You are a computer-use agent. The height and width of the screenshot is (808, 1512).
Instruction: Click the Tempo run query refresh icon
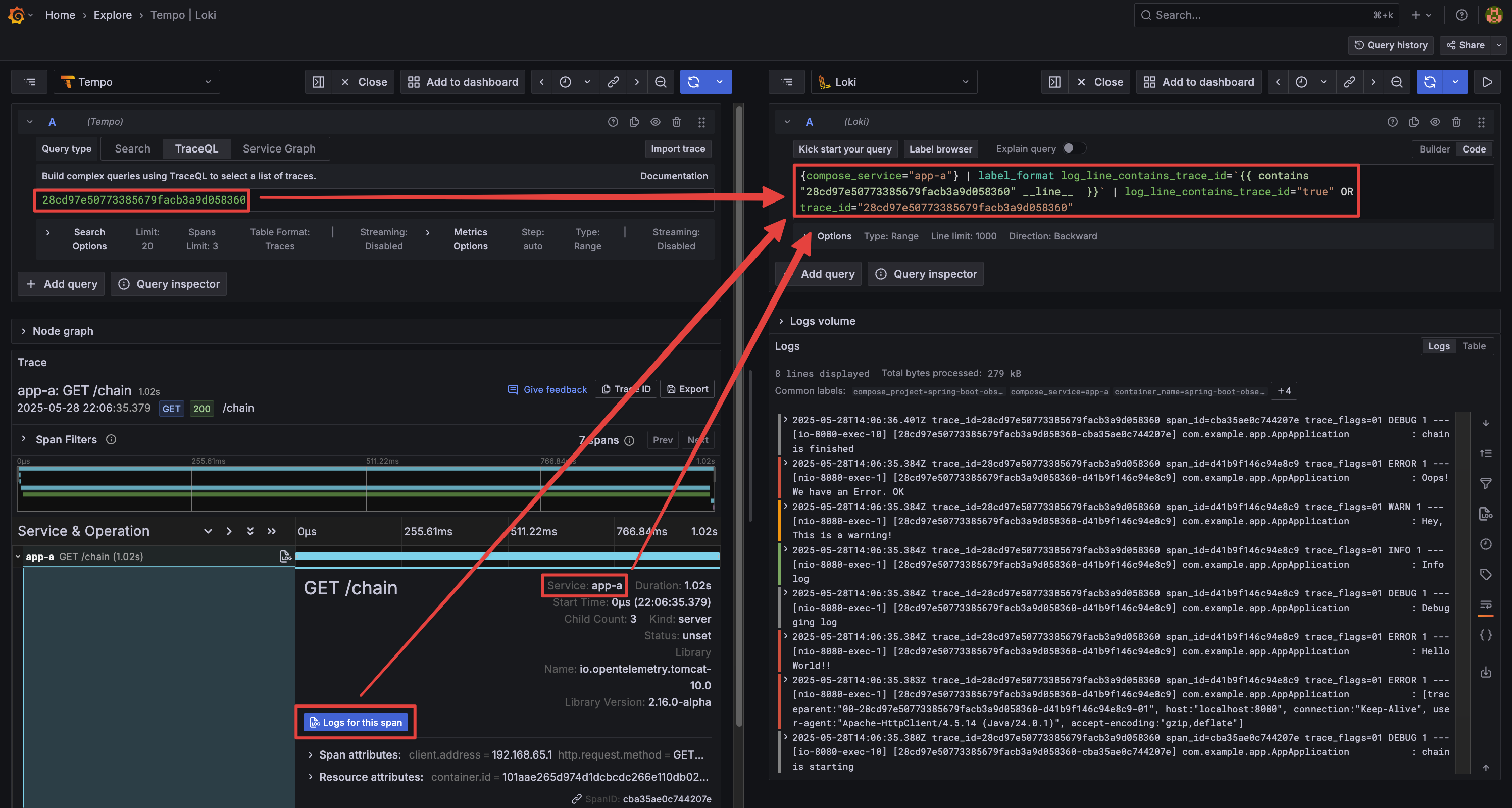click(x=693, y=82)
